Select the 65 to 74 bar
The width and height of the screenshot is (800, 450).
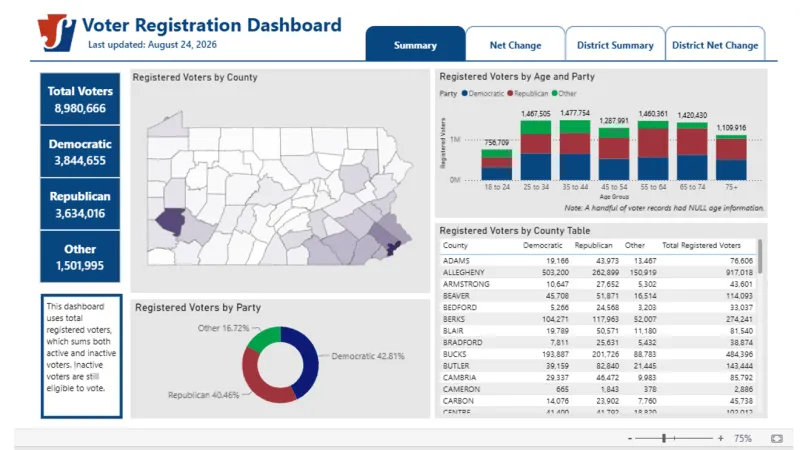coord(692,151)
